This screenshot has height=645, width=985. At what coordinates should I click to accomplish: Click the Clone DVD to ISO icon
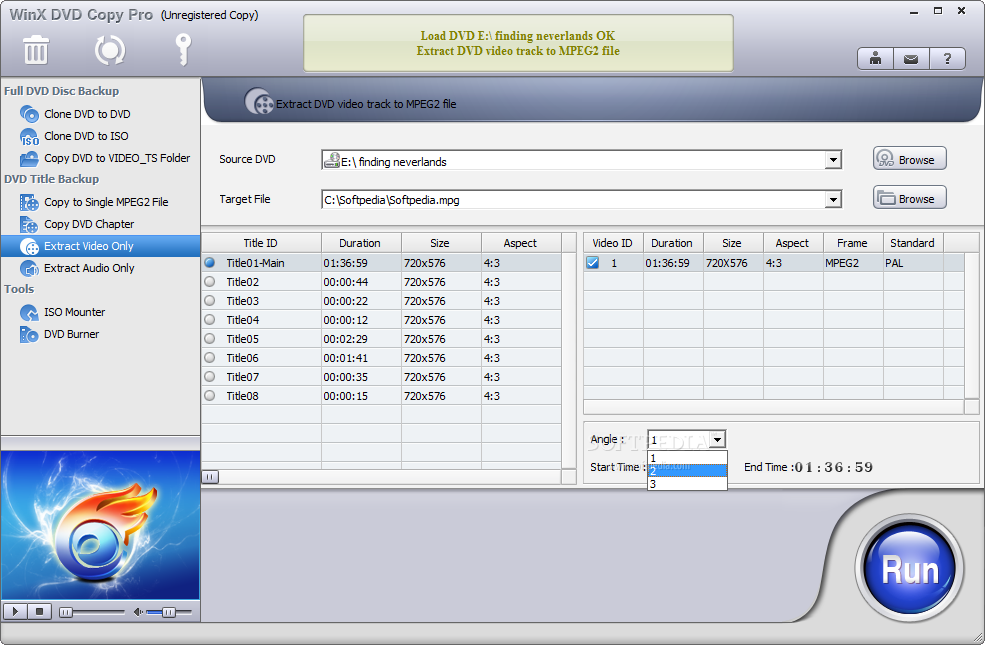tap(29, 136)
